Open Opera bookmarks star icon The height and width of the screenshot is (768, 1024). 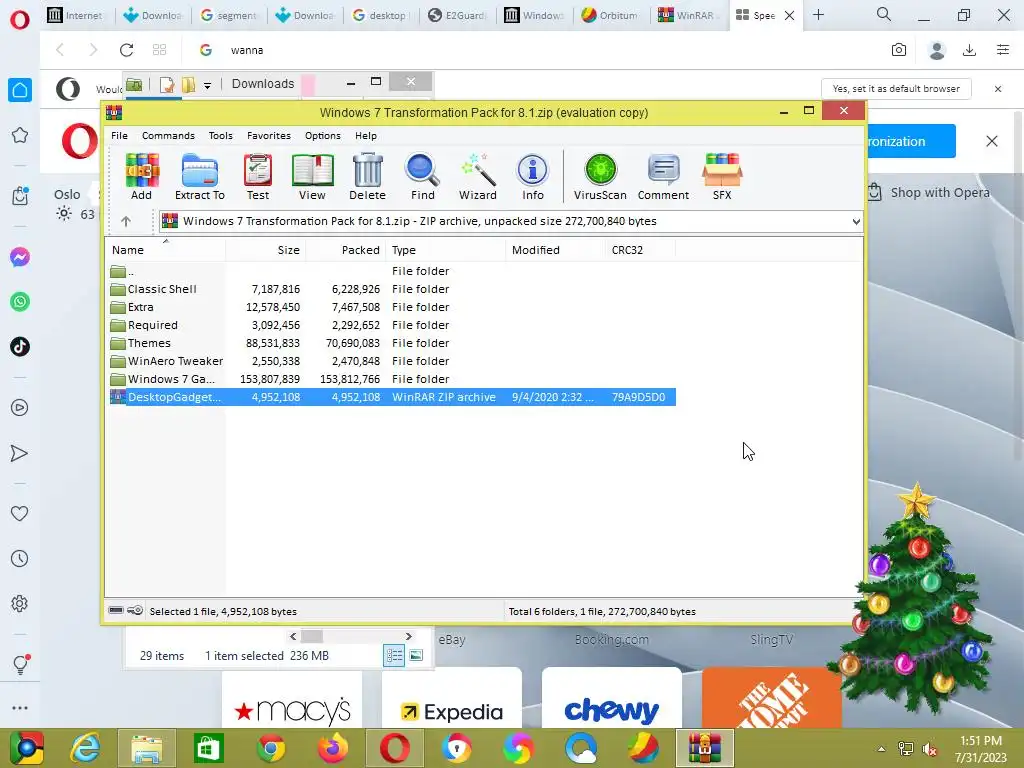tap(20, 135)
